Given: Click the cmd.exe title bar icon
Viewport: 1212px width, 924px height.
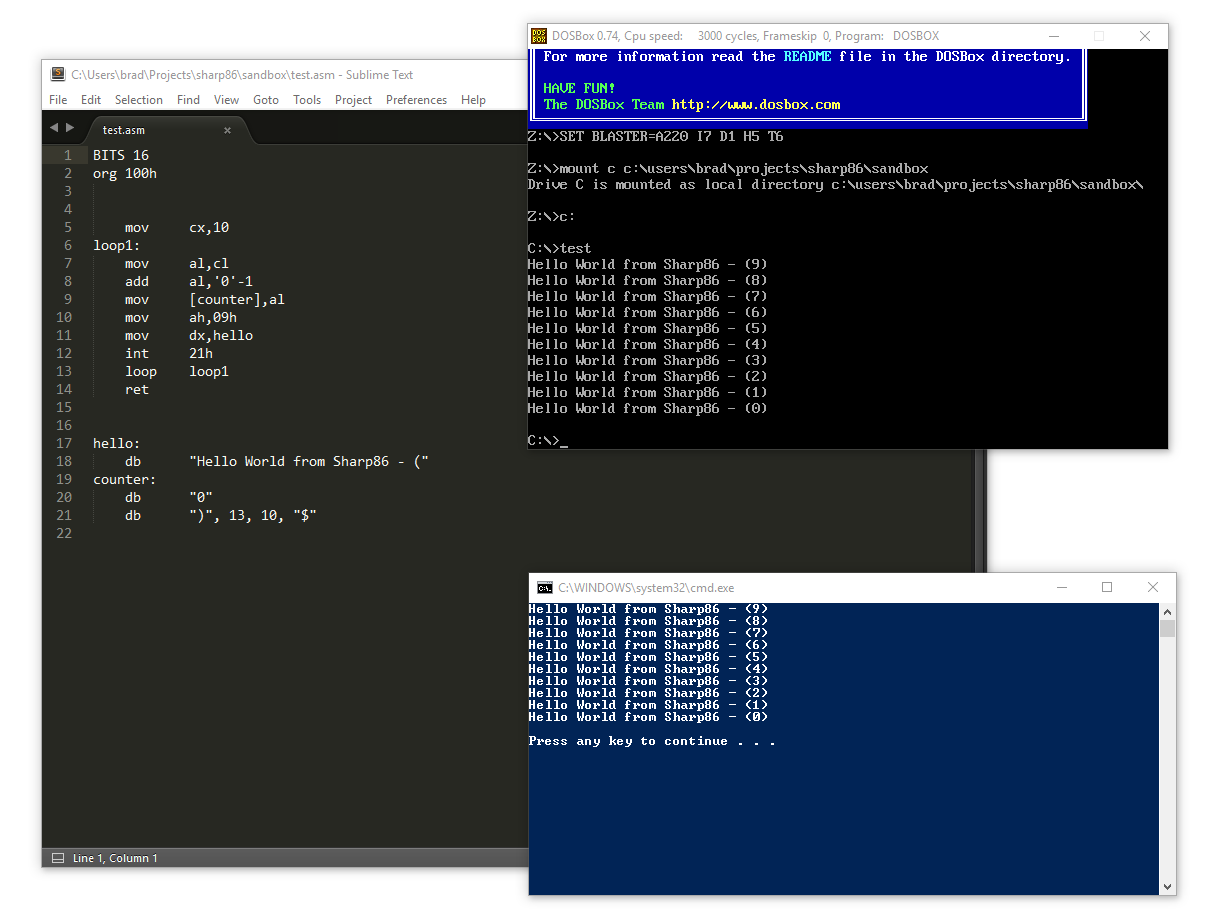Looking at the screenshot, I should point(544,588).
